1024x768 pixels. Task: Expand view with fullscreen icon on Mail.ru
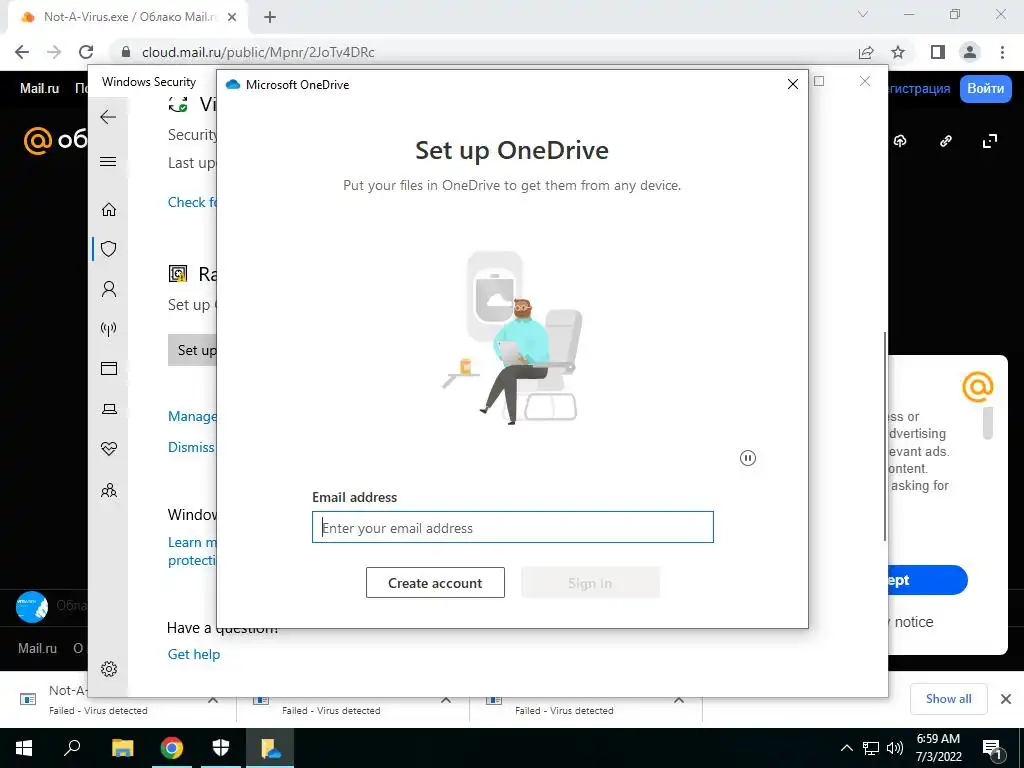click(x=990, y=141)
